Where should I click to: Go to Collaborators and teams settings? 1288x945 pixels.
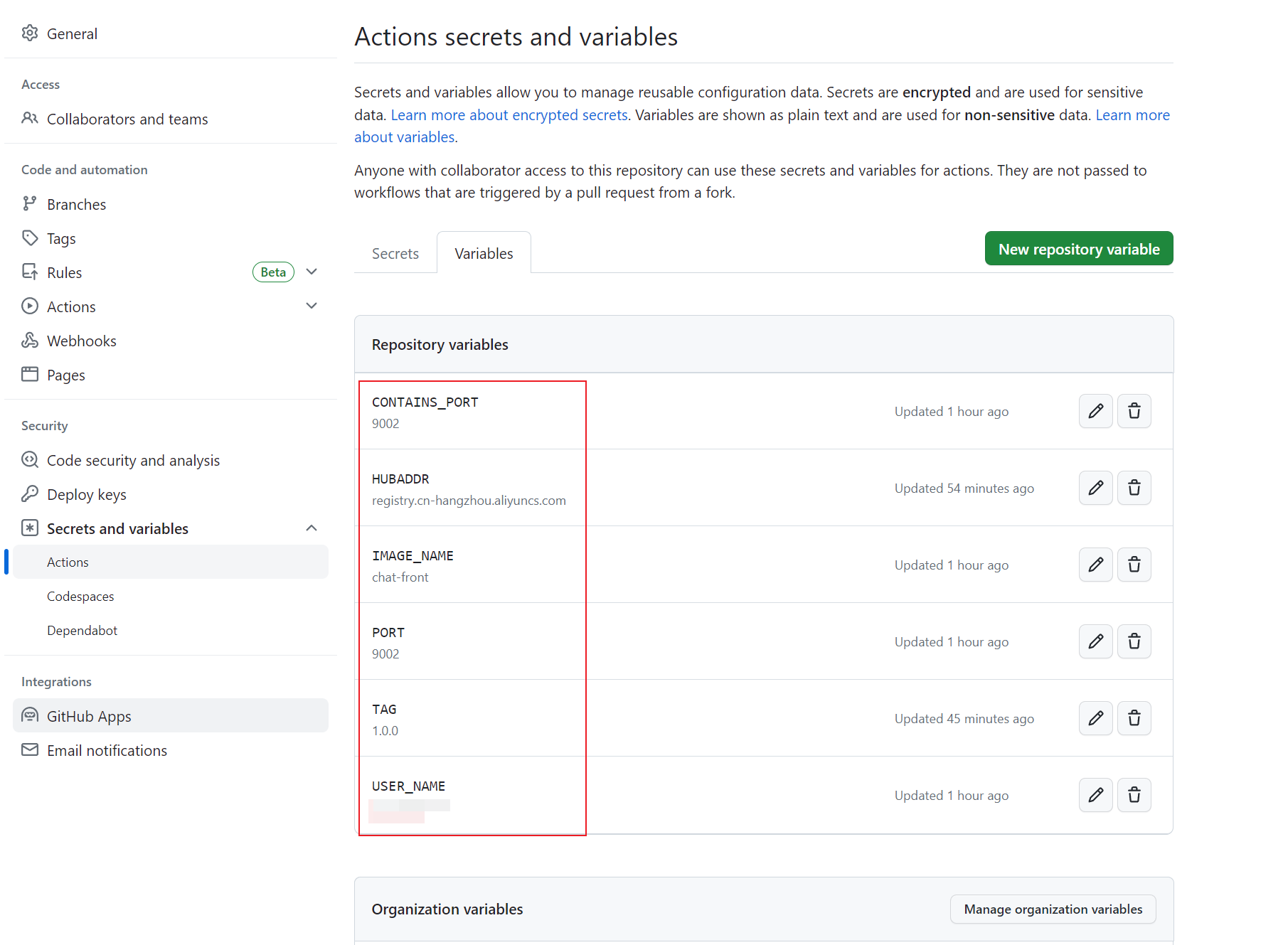click(171, 119)
